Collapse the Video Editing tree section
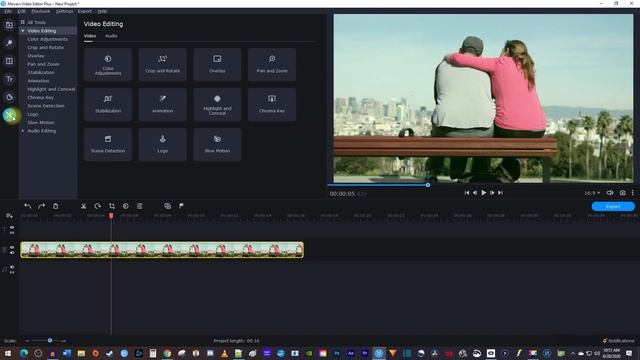 (23, 31)
